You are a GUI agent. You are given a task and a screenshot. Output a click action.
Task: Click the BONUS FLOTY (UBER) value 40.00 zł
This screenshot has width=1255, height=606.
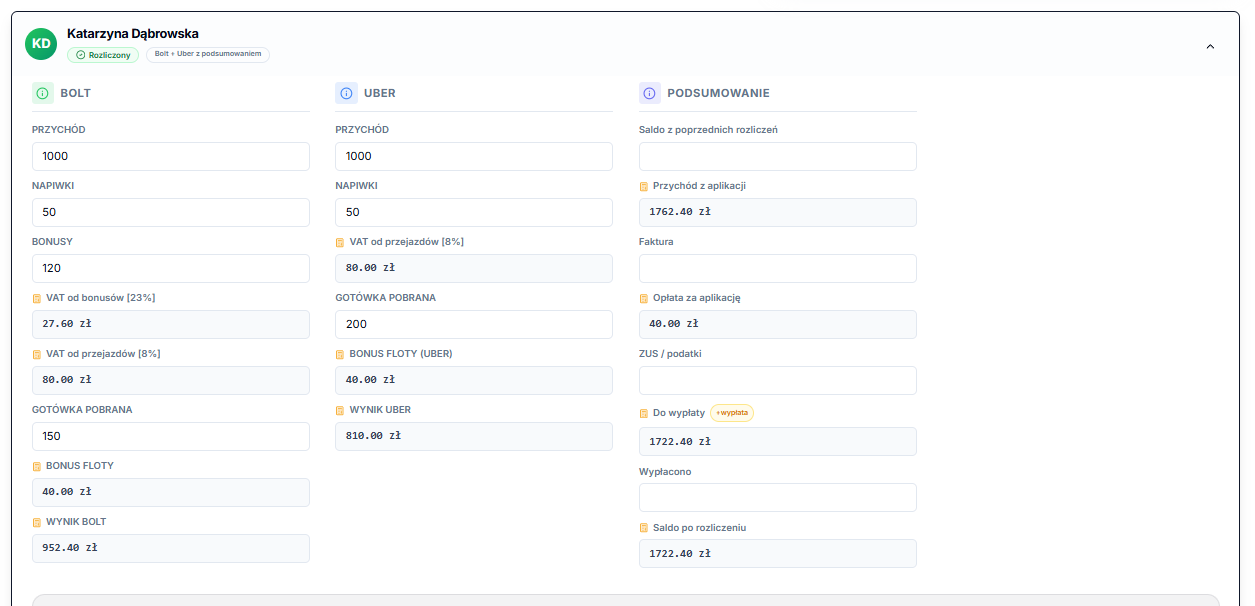[474, 380]
